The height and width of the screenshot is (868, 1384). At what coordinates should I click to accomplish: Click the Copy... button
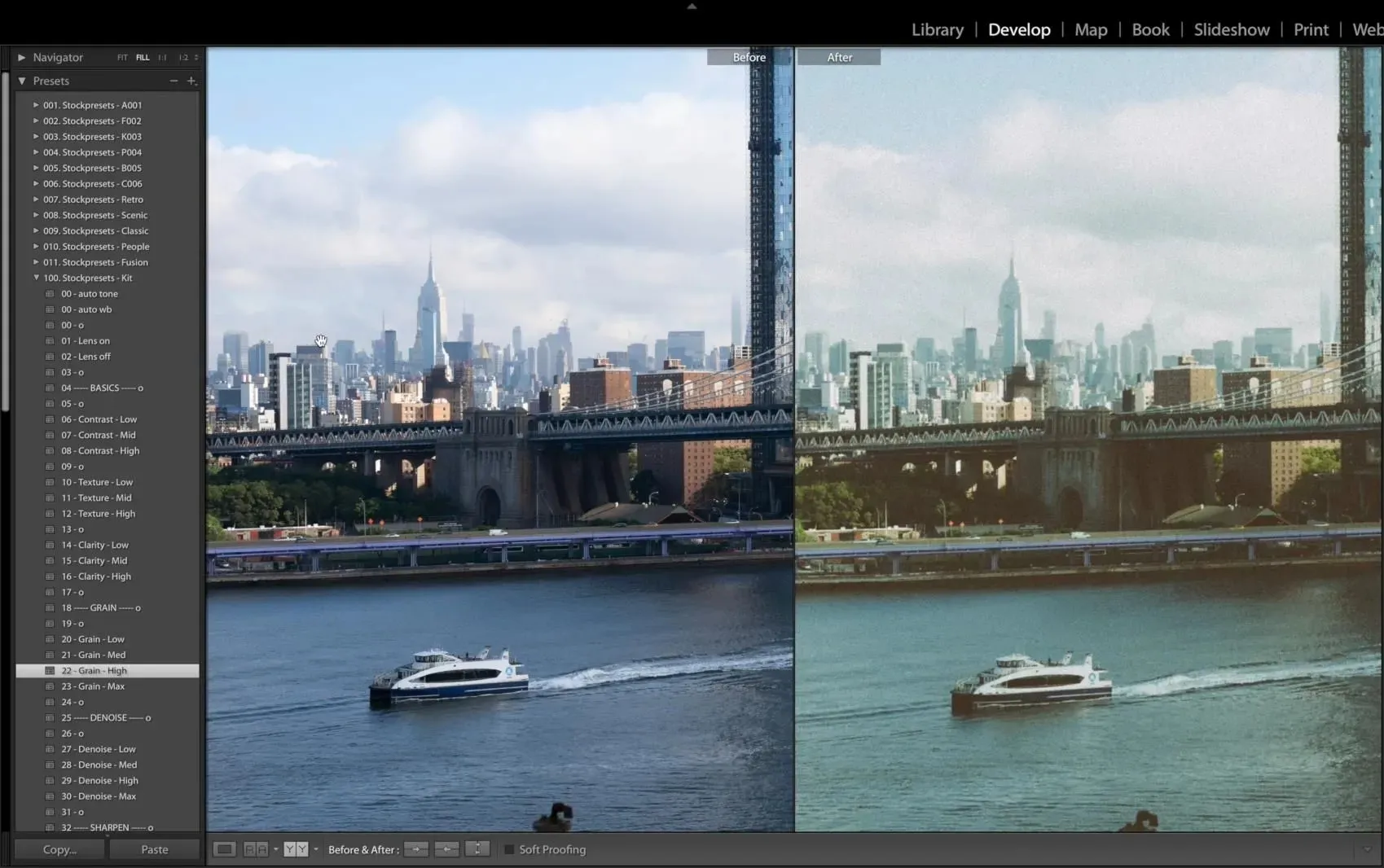(x=59, y=849)
